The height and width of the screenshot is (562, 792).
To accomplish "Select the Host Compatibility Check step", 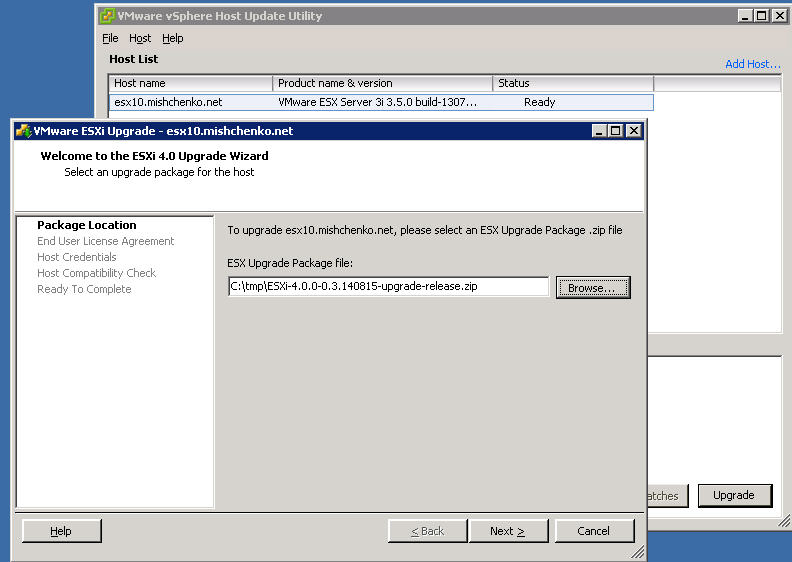I will pos(96,273).
